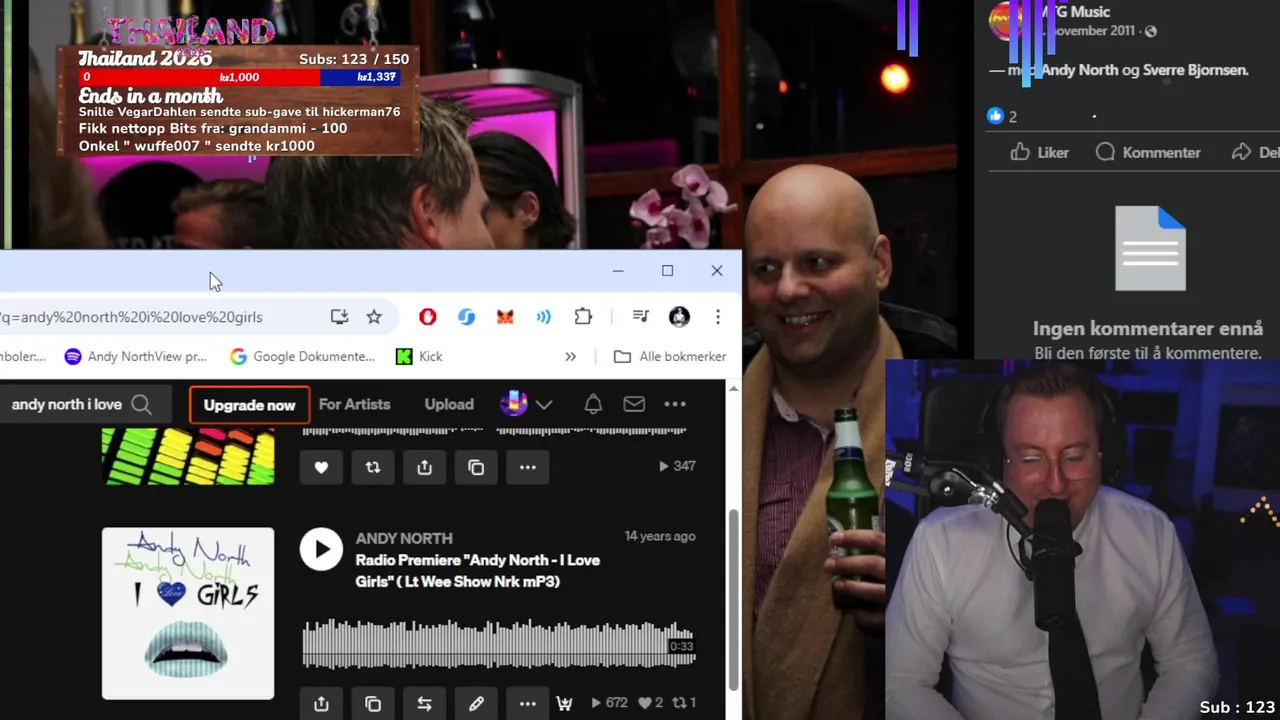Viewport: 1280px width, 720px height.
Task: Copy link of the Radio Premiere track
Action: pyautogui.click(x=373, y=704)
